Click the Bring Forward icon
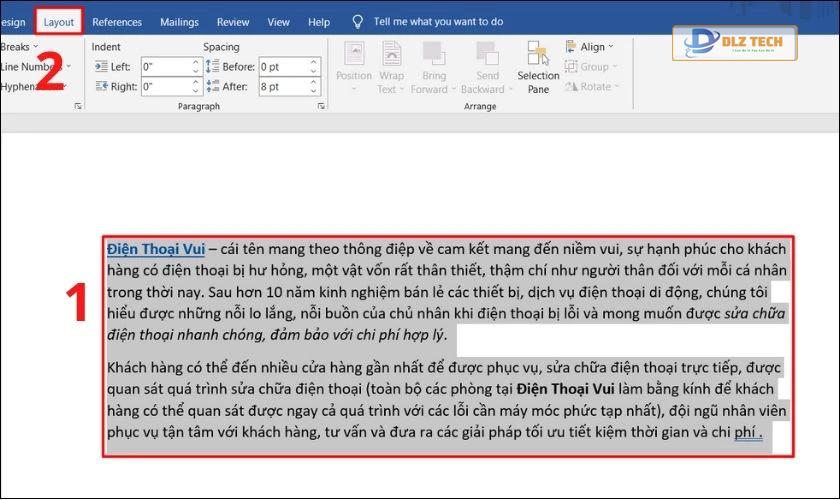This screenshot has height=500, width=840. pos(433,54)
